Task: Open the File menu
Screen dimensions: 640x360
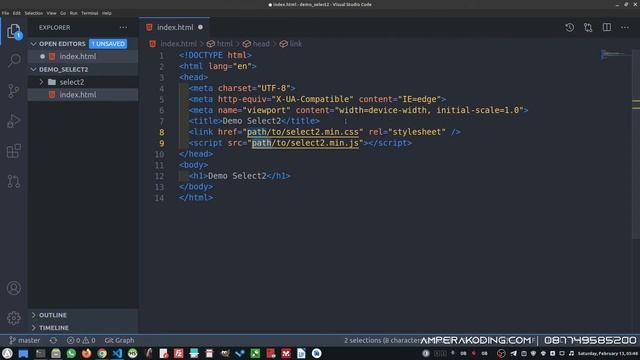Action: tap(5, 13)
